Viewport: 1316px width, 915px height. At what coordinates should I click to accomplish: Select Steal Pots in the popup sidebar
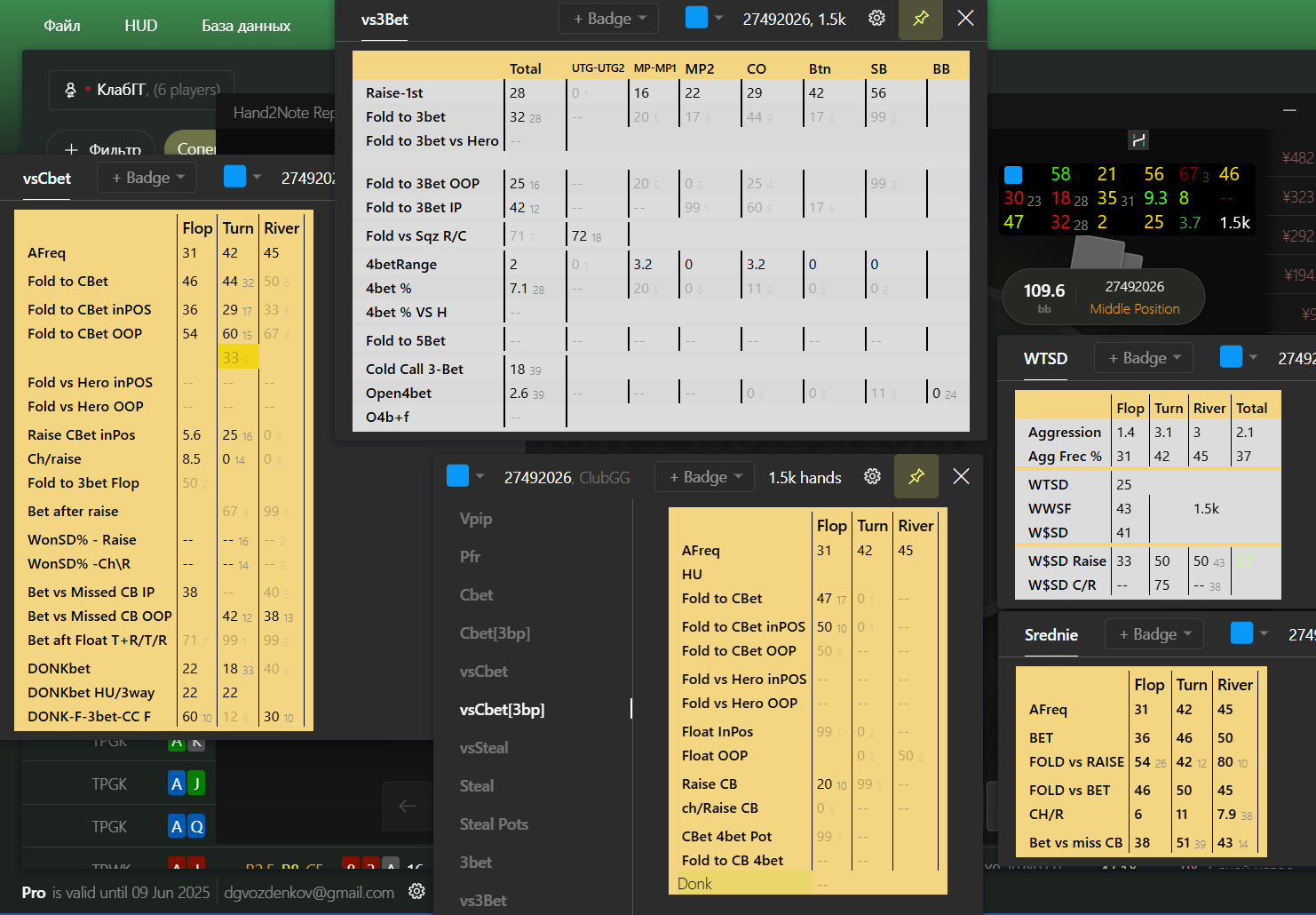coord(494,824)
